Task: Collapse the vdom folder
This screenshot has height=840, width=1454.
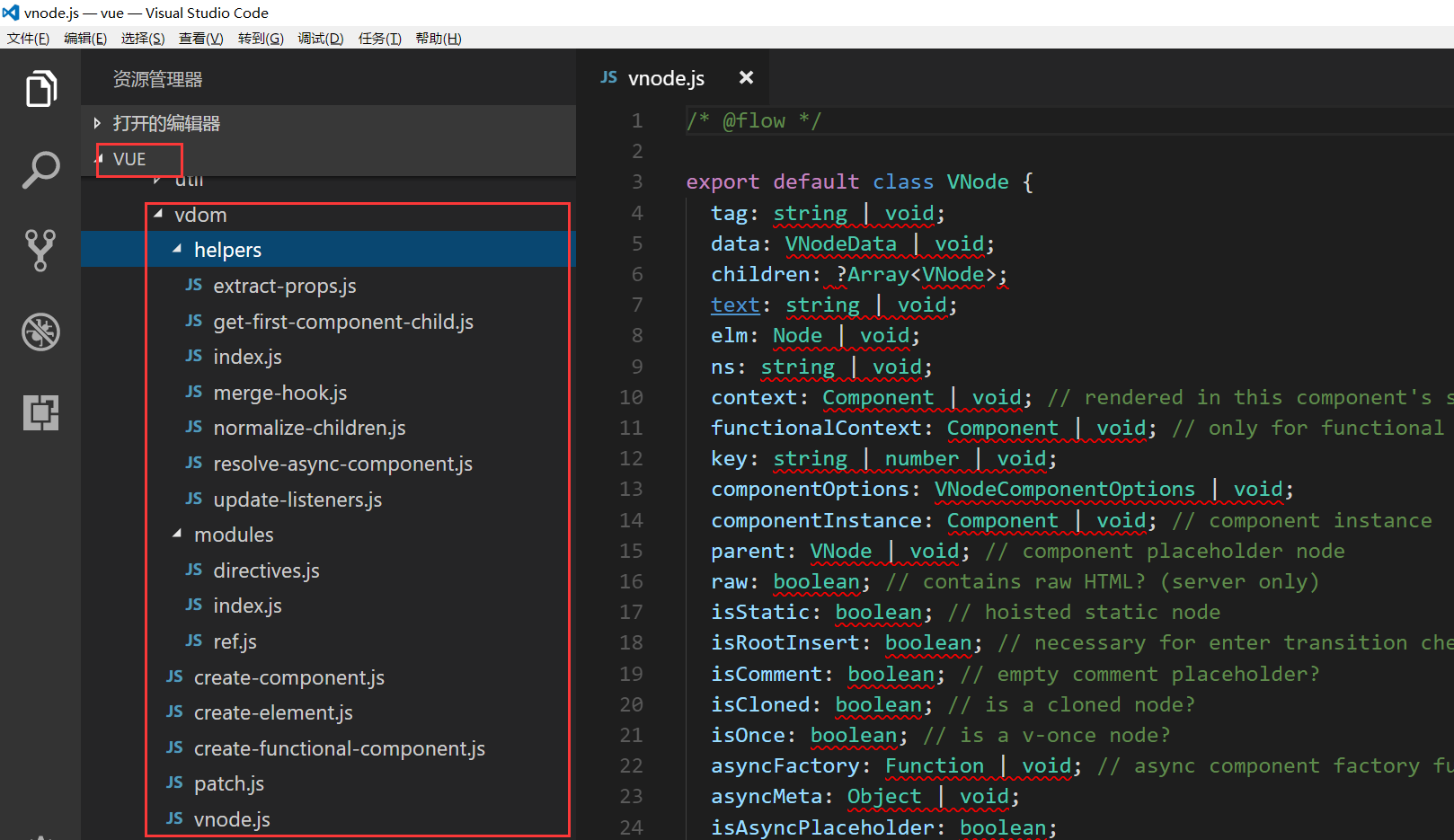Action: click(158, 214)
